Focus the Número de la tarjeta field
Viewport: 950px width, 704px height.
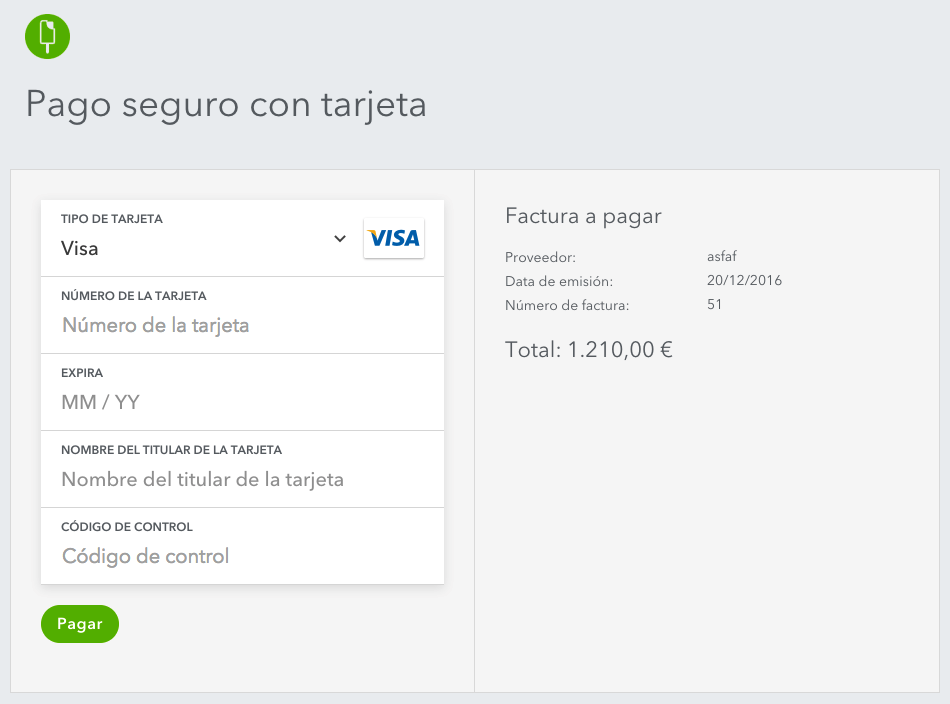[x=242, y=325]
